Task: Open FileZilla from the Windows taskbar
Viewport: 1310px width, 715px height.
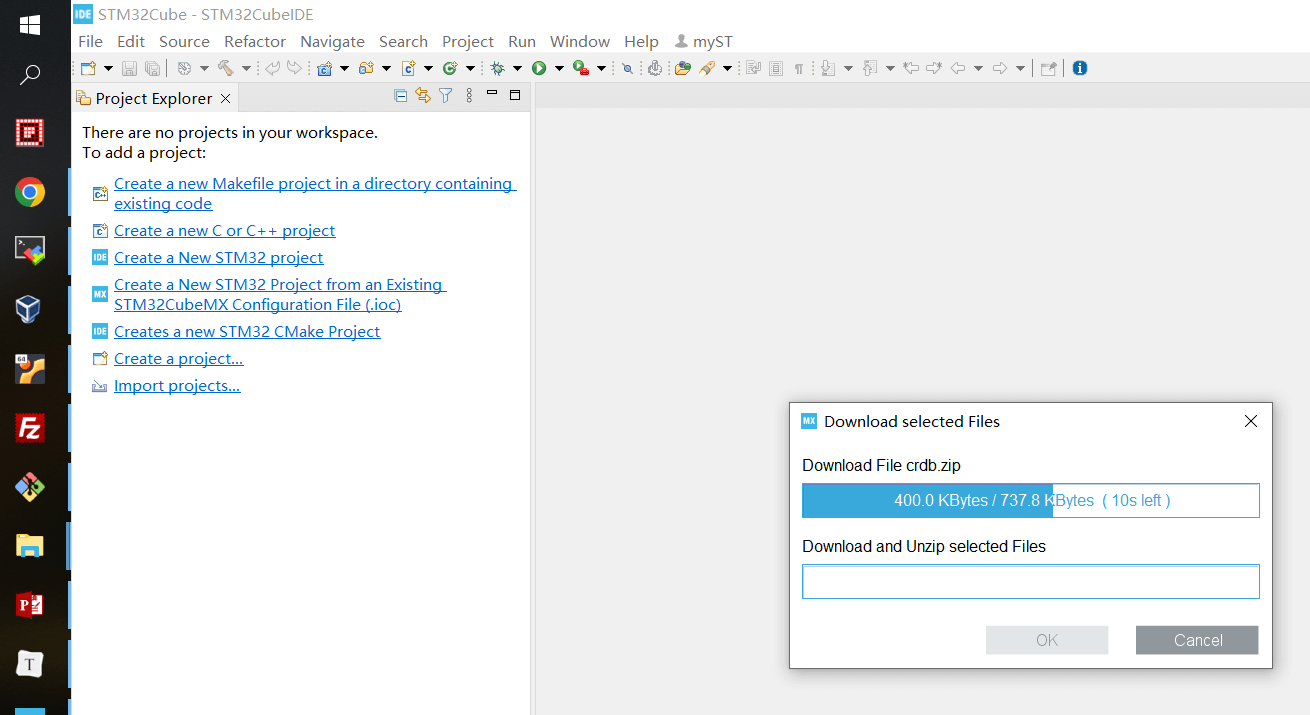Action: tap(29, 428)
